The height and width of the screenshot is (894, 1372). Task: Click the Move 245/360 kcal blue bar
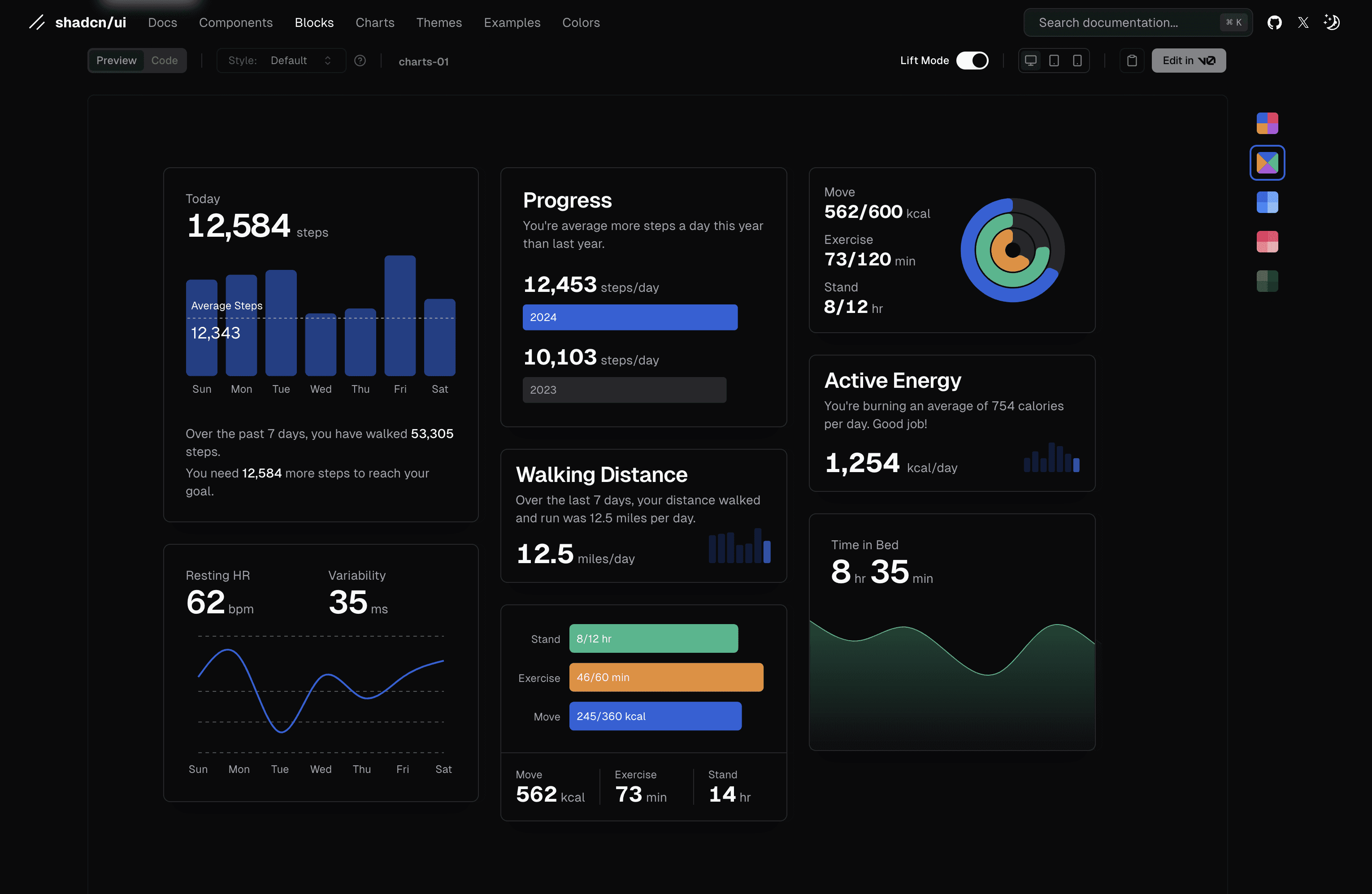click(656, 716)
